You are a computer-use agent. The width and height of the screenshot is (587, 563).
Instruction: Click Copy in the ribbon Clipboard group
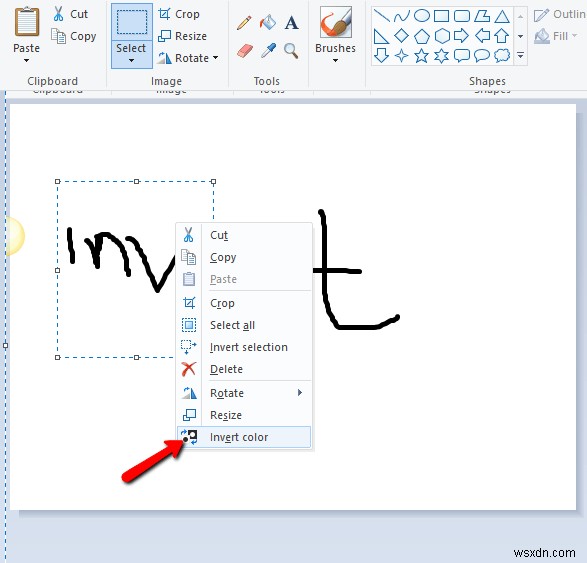(74, 36)
